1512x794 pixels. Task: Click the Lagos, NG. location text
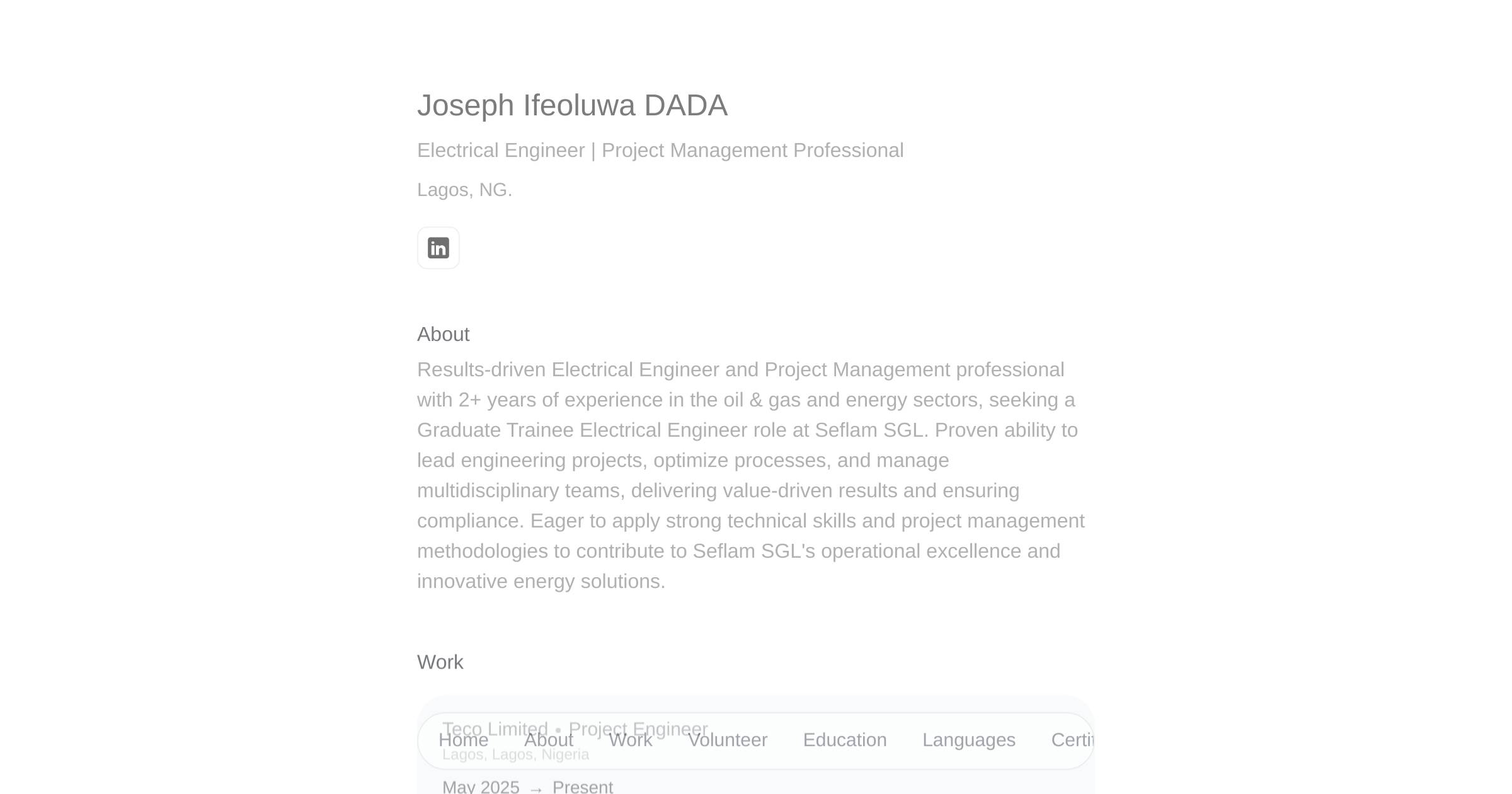click(x=464, y=190)
